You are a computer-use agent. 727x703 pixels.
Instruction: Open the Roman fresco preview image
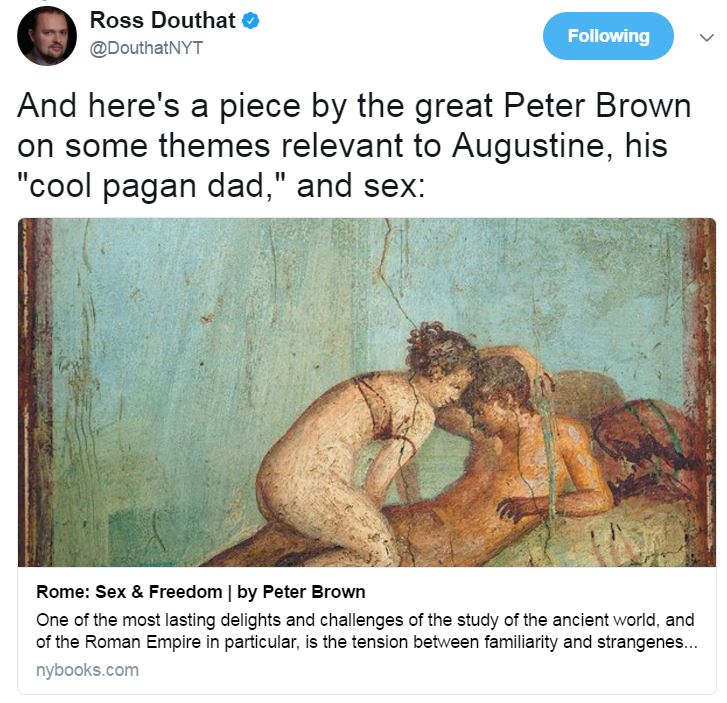coord(367,392)
